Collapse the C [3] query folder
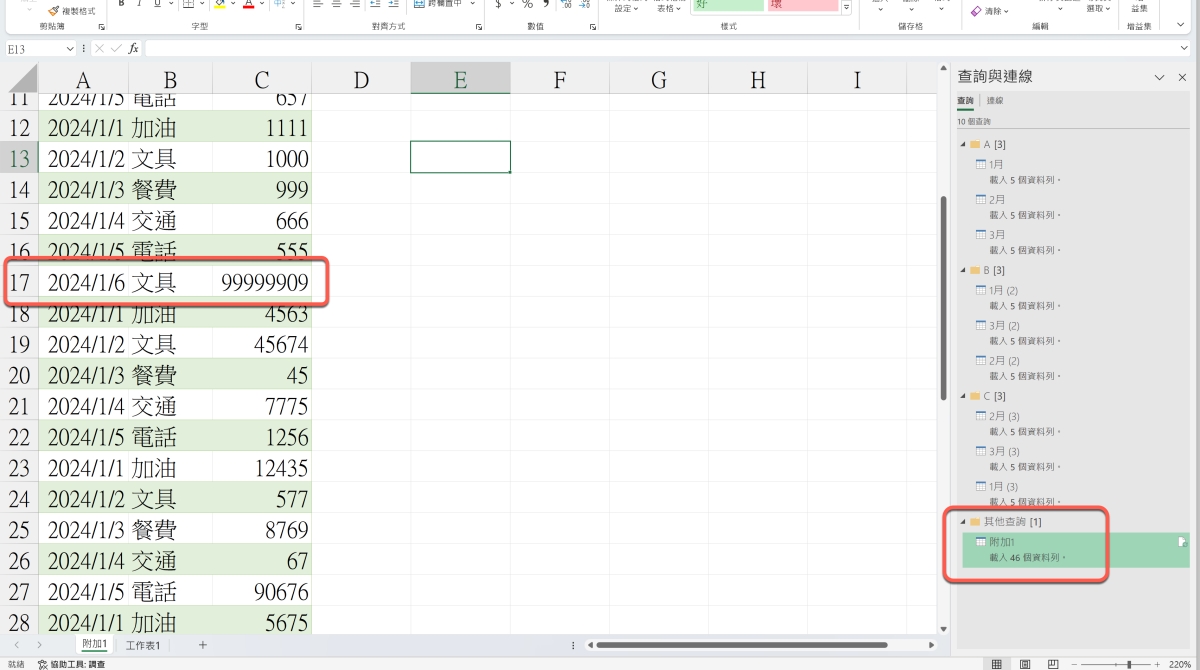Screen dimensions: 1200x670 (x=962, y=396)
